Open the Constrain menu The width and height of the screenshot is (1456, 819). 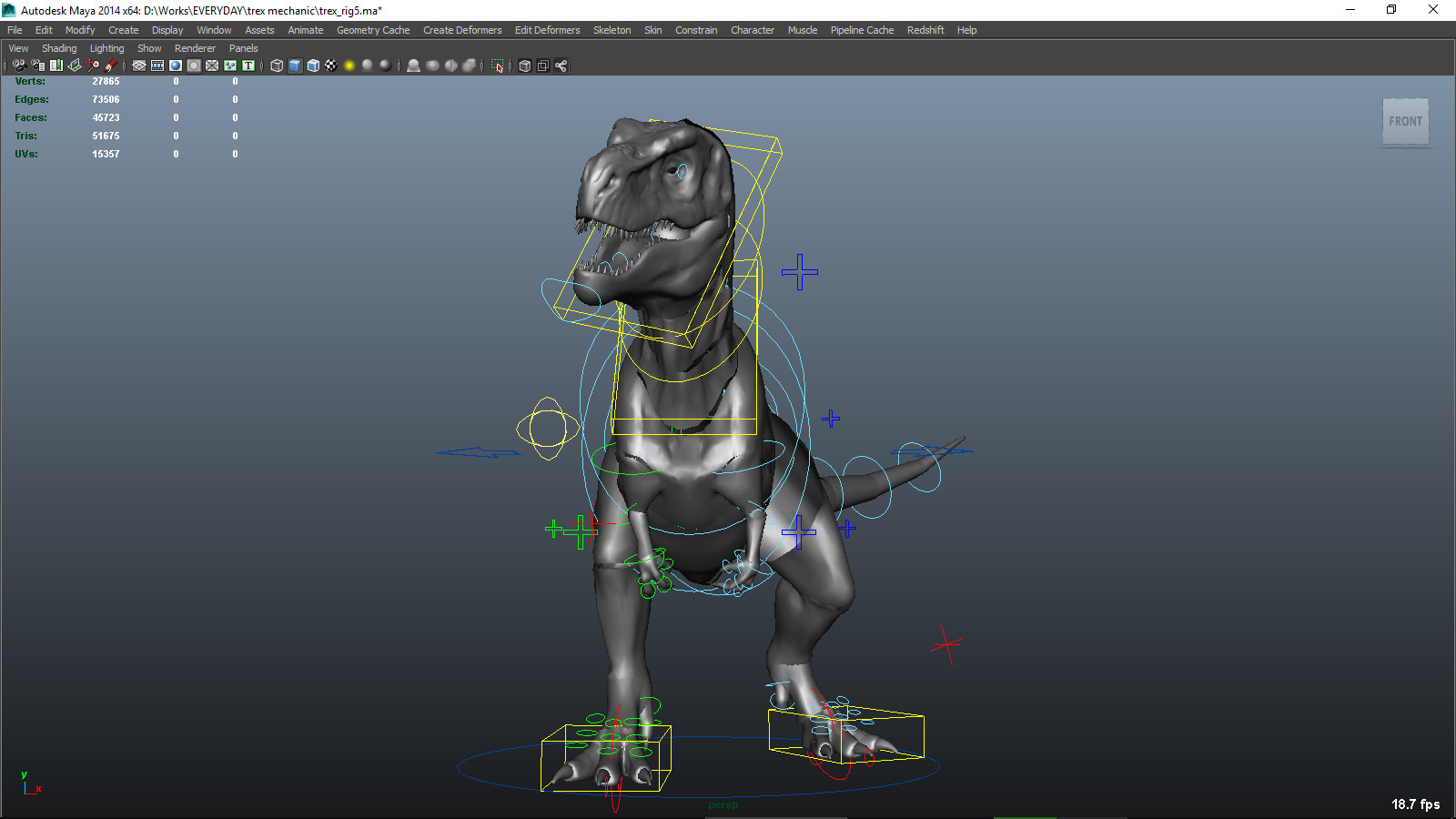pyautogui.click(x=696, y=29)
